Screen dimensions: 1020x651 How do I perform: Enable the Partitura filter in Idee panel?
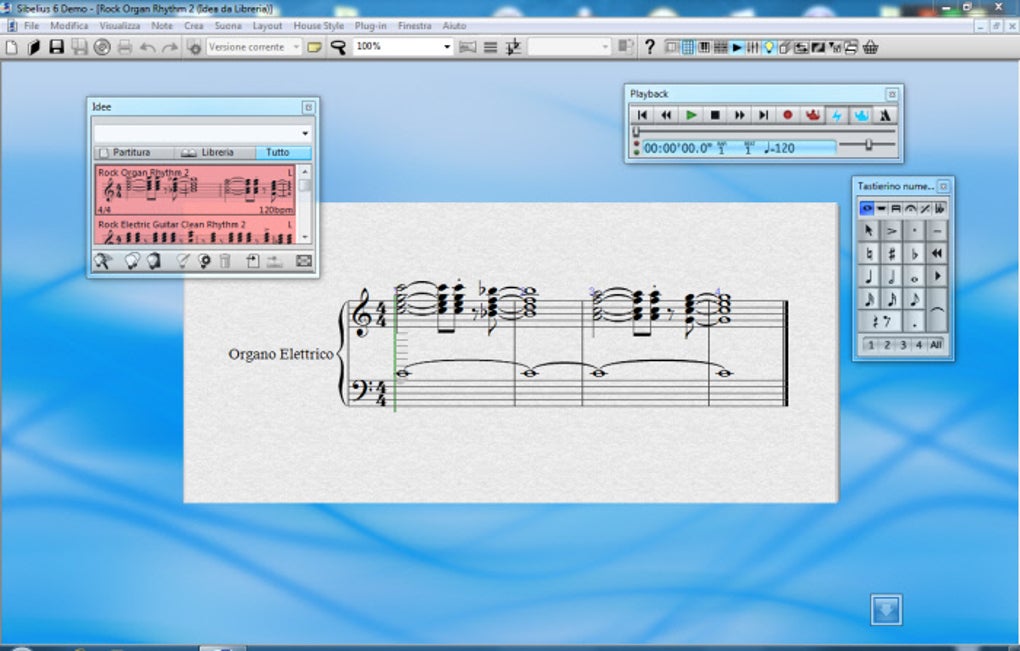131,152
